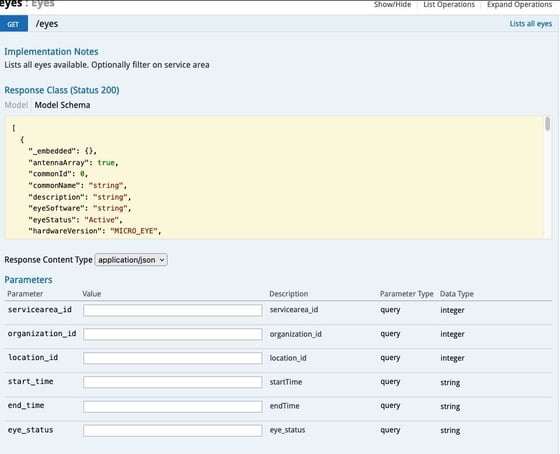Image resolution: width=560 pixels, height=454 pixels.
Task: Click the 'Parameters' heading
Action: 28,280
